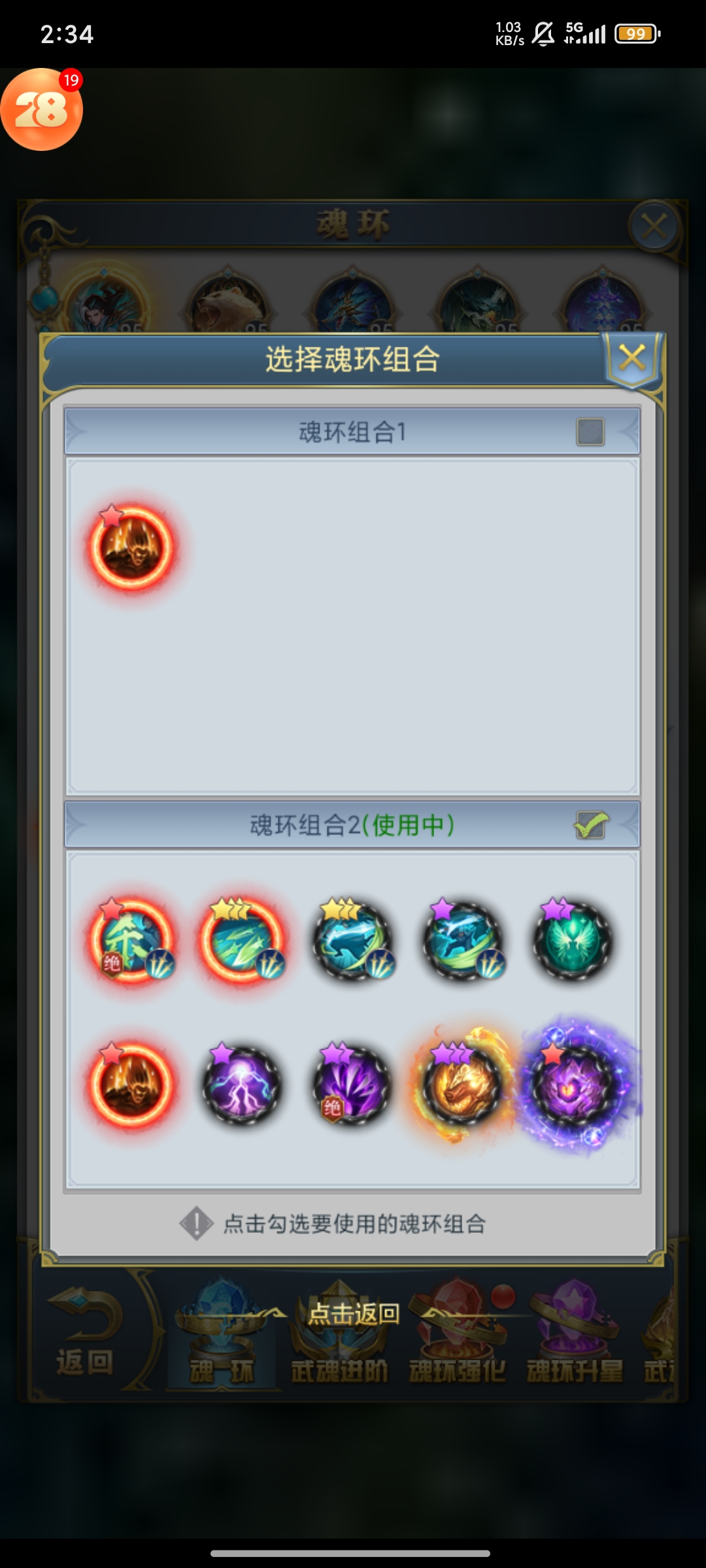Tap the fire demon ring in 魂环组合1
706x1568 pixels.
[x=131, y=547]
